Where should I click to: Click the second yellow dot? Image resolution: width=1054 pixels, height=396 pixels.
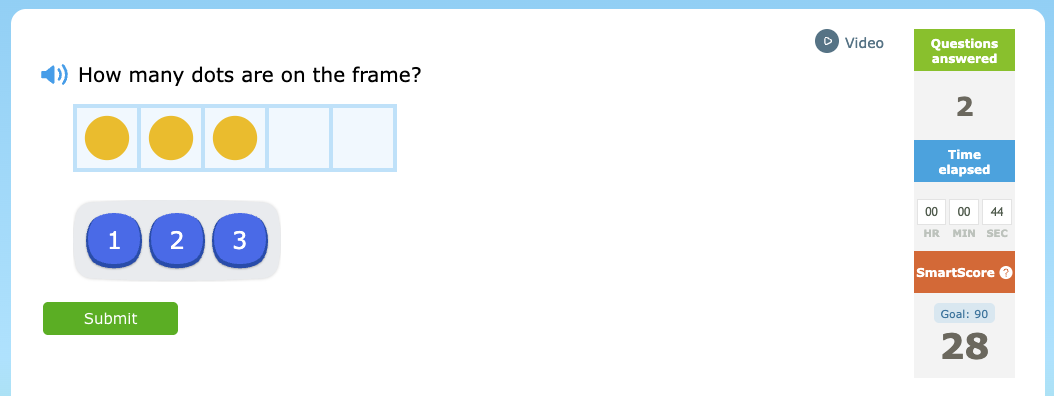point(171,138)
